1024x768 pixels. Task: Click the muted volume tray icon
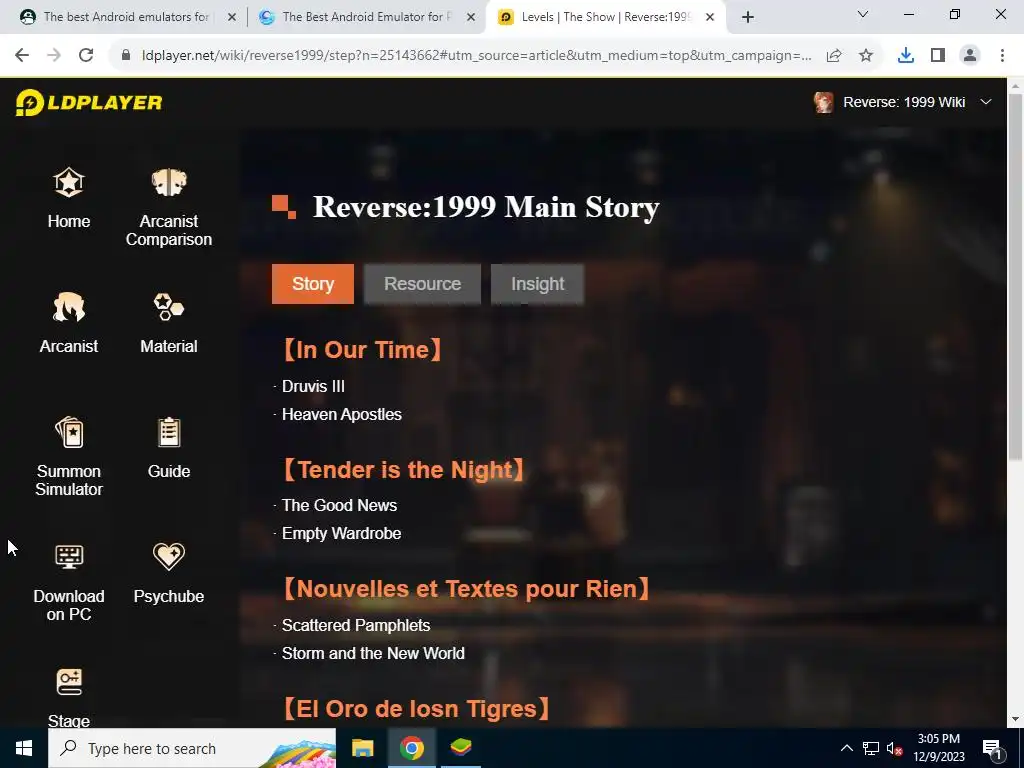[894, 748]
